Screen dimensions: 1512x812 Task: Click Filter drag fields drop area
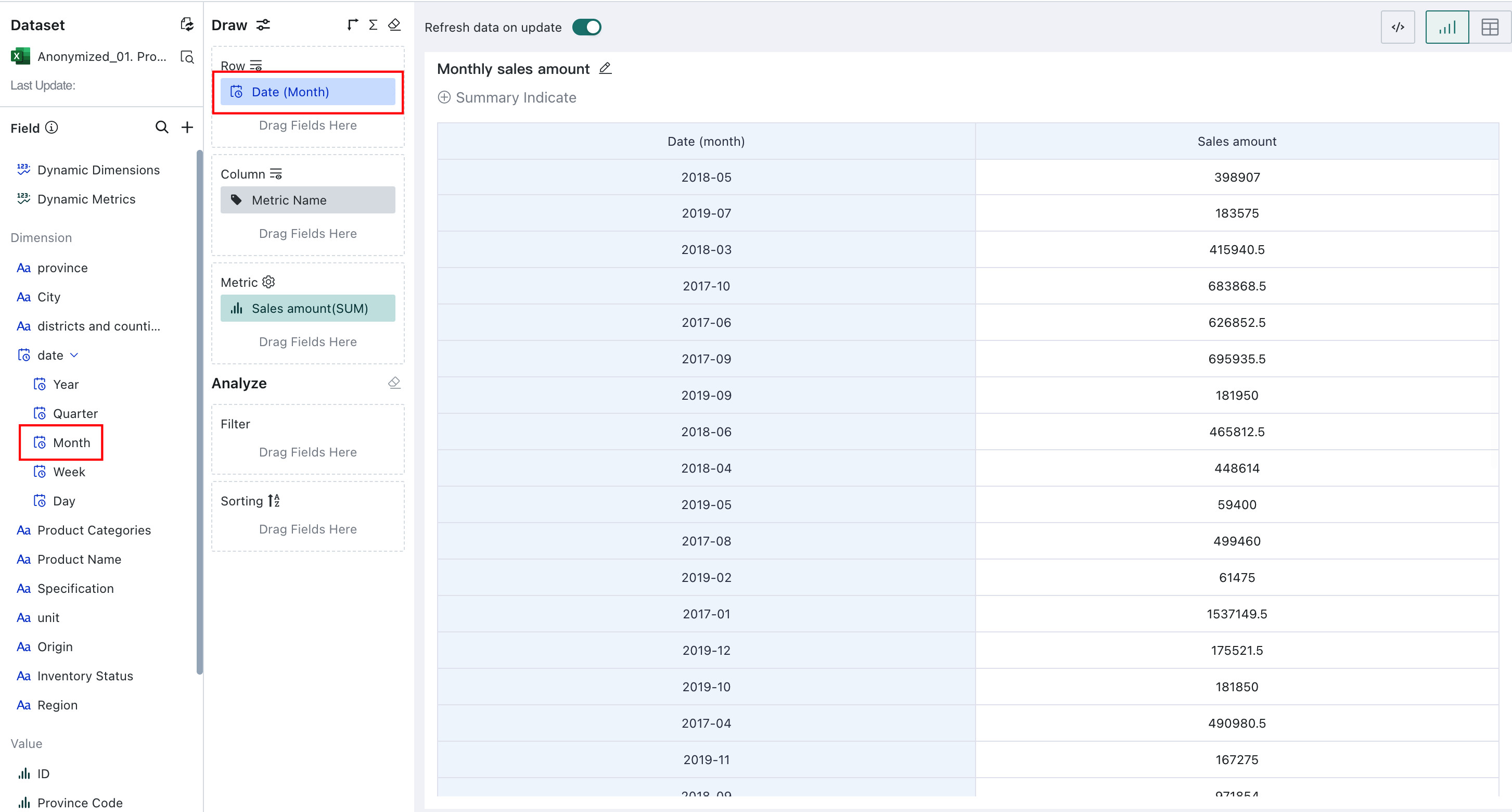pyautogui.click(x=307, y=452)
